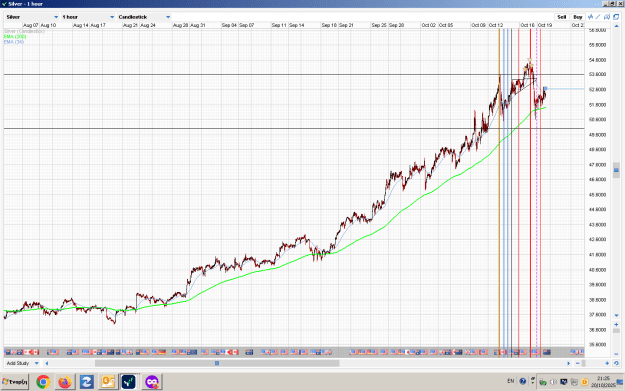
Task: Select the Silver (Candlestick) legend label
Action: pyautogui.click(x=24, y=31)
